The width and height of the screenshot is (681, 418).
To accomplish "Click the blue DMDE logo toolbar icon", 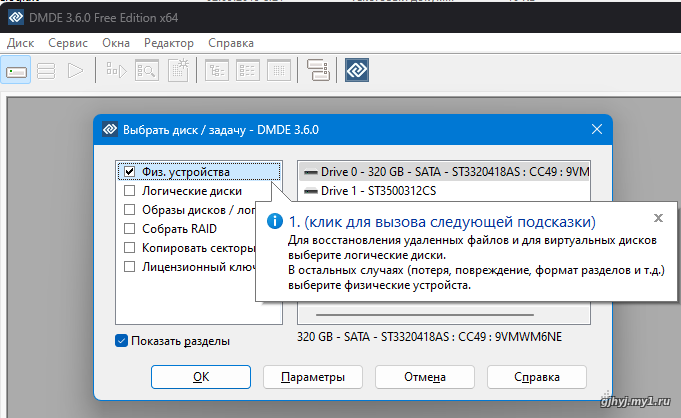I will [357, 70].
